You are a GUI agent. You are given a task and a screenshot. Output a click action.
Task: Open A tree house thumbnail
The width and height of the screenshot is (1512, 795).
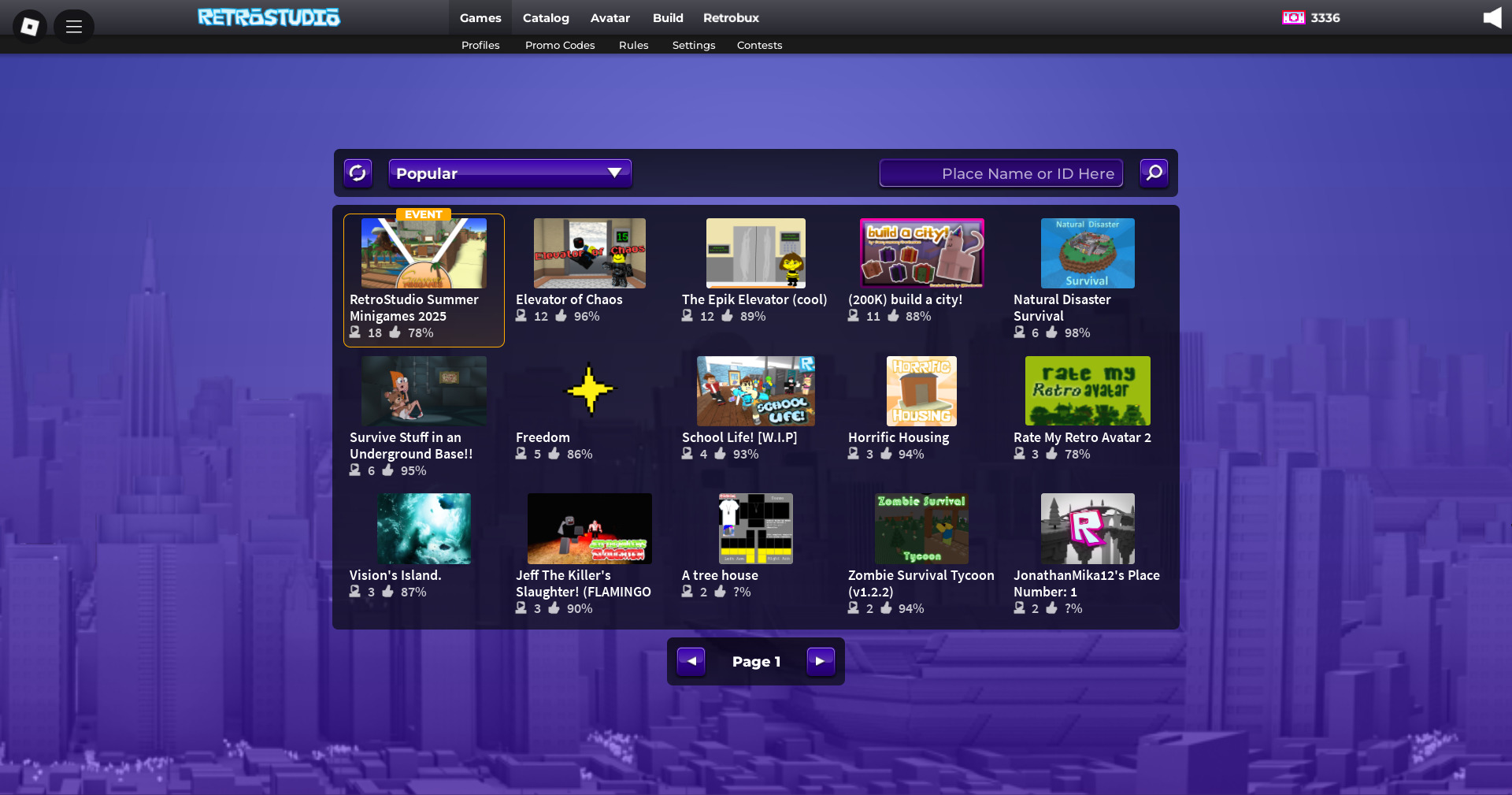point(756,529)
